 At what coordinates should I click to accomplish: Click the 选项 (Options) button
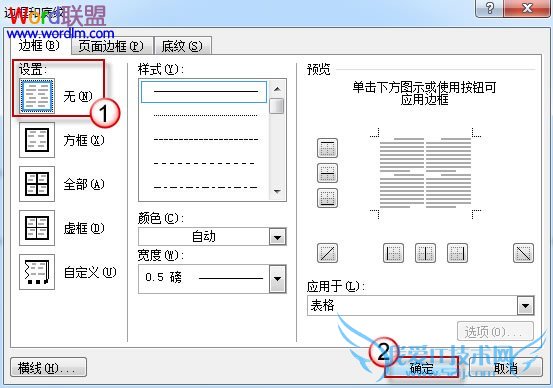click(495, 332)
